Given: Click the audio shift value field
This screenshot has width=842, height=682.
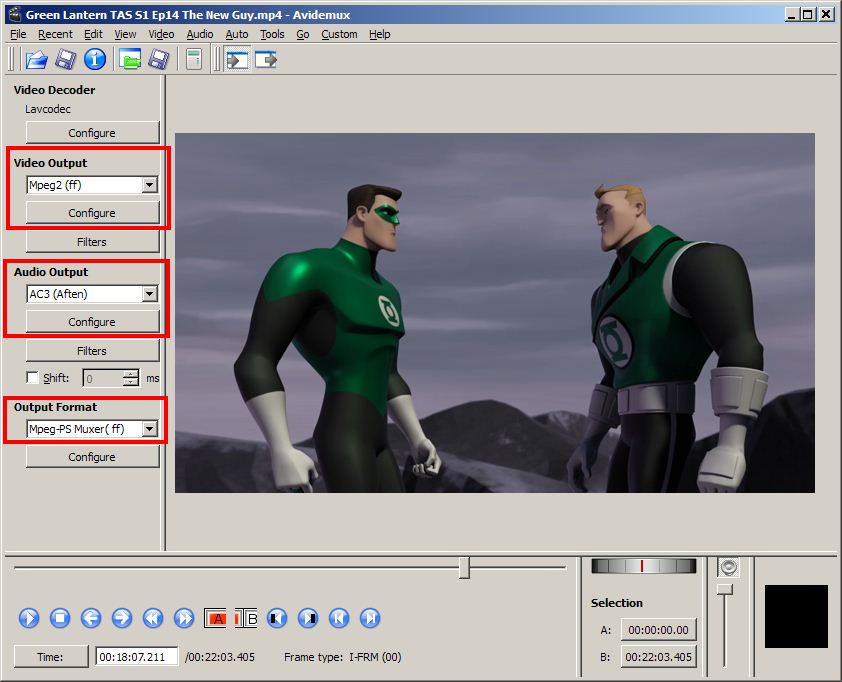Looking at the screenshot, I should (x=103, y=378).
